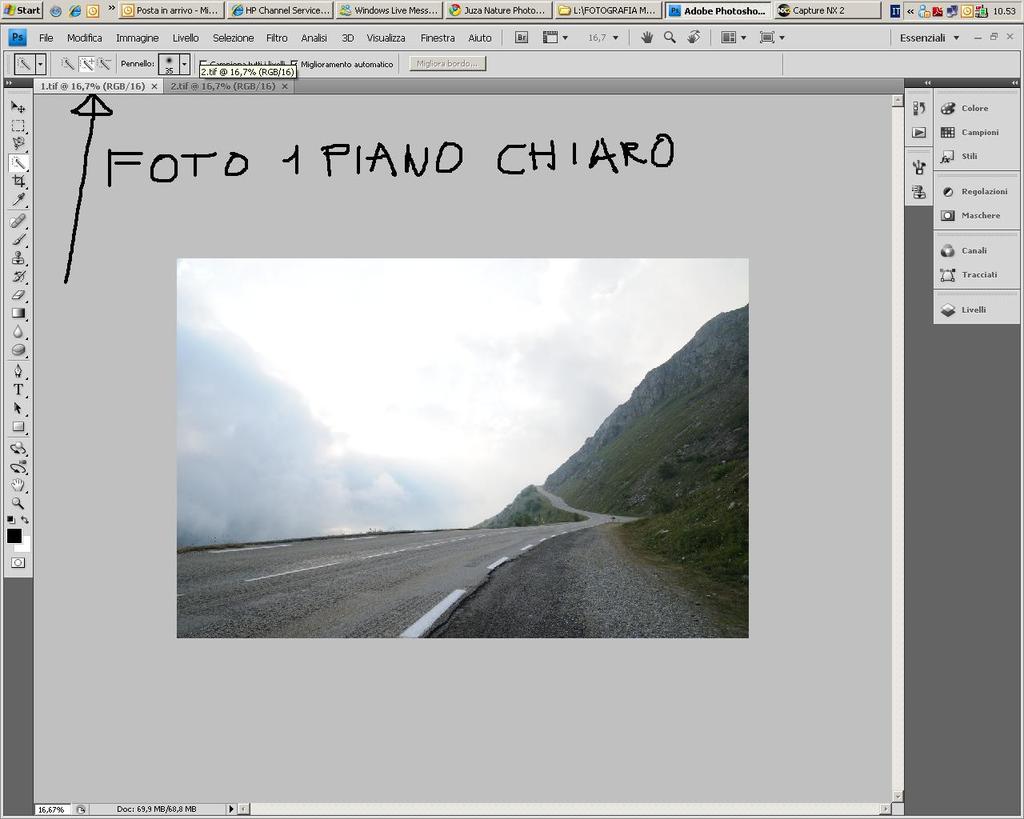Click the 16,67% zoom field in status bar

click(51, 809)
